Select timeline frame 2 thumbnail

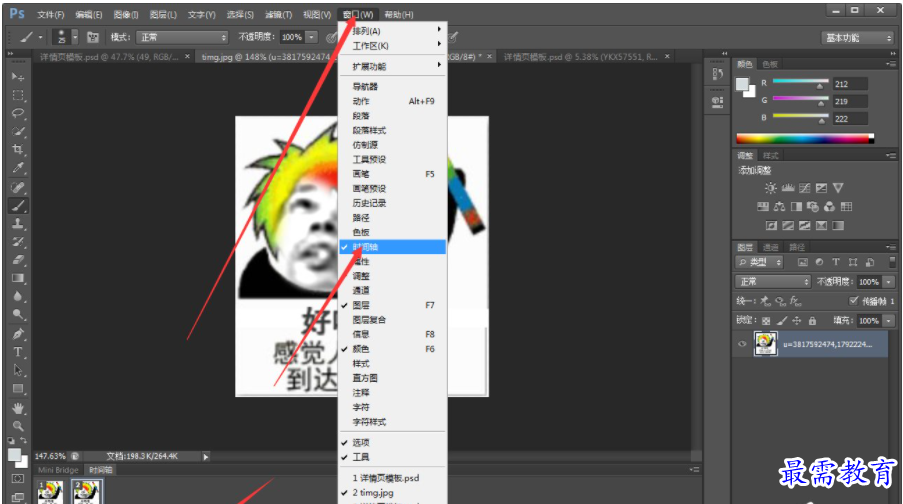[x=87, y=492]
